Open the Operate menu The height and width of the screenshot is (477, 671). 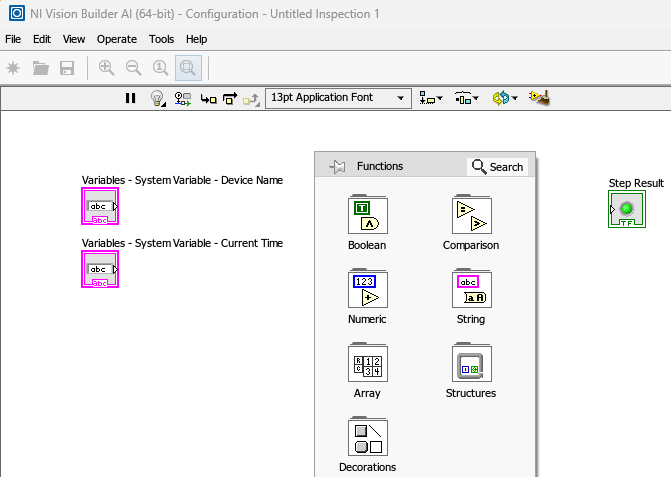(117, 39)
